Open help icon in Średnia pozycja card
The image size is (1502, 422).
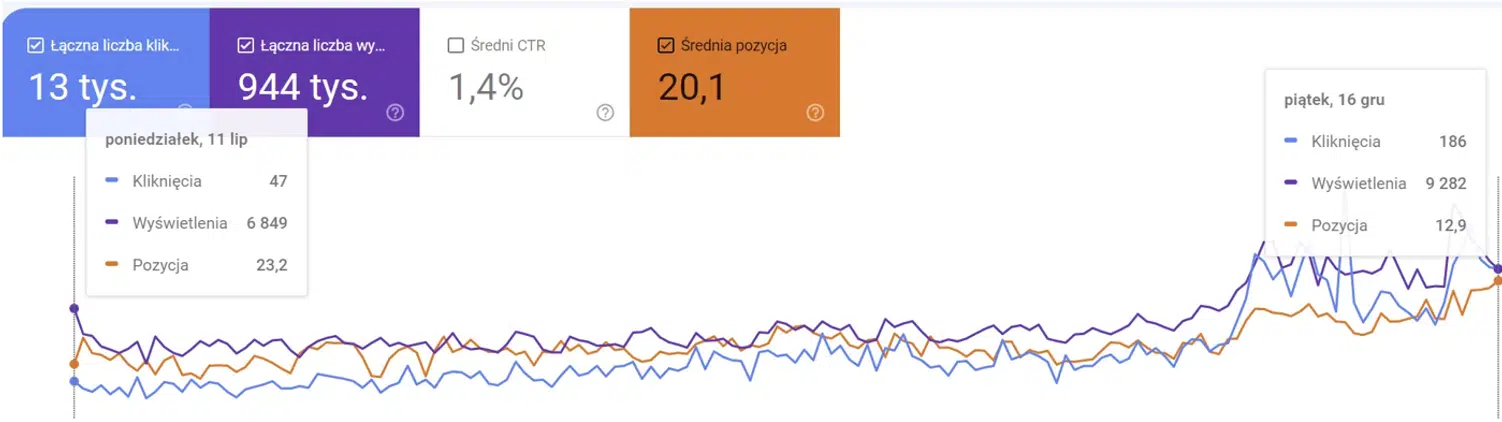tap(815, 112)
